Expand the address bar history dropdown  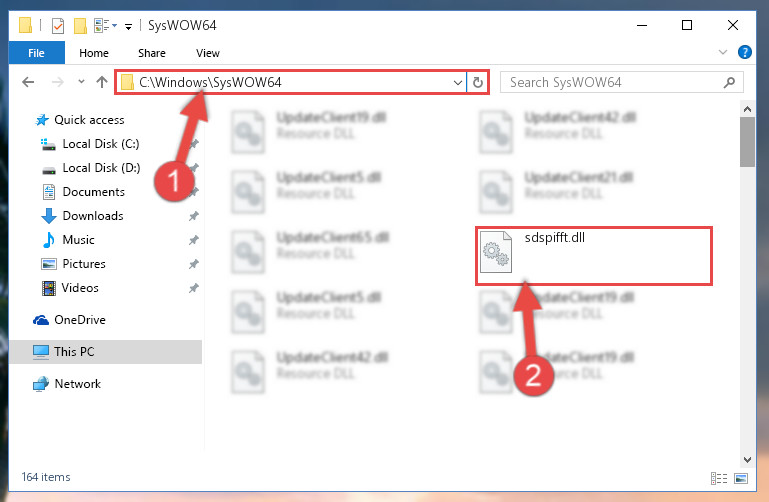coord(458,82)
